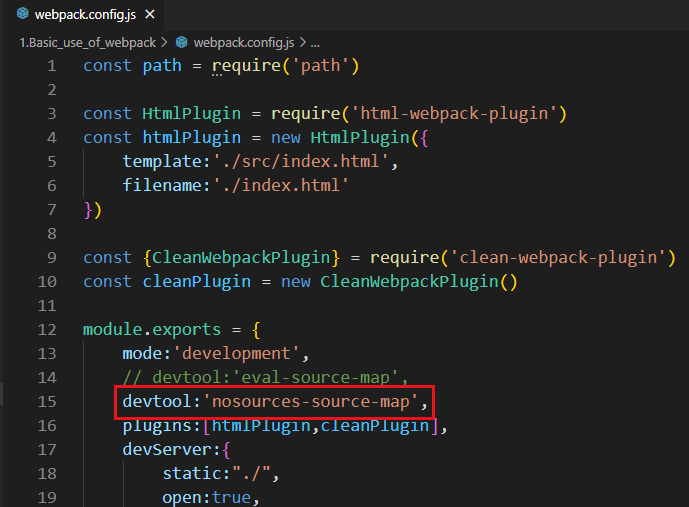
Task: Click the webpack.config.js breadcrumb item
Action: [x=244, y=43]
